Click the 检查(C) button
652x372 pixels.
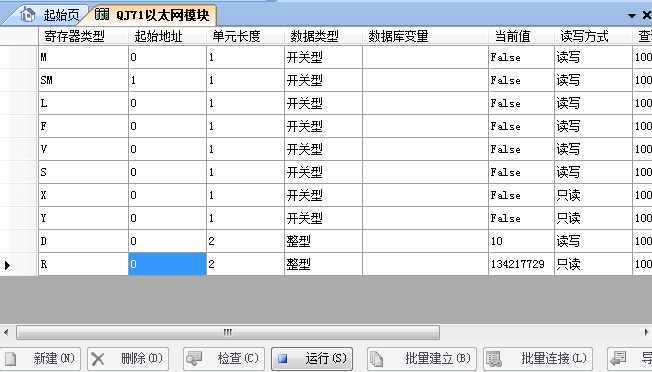coord(224,359)
